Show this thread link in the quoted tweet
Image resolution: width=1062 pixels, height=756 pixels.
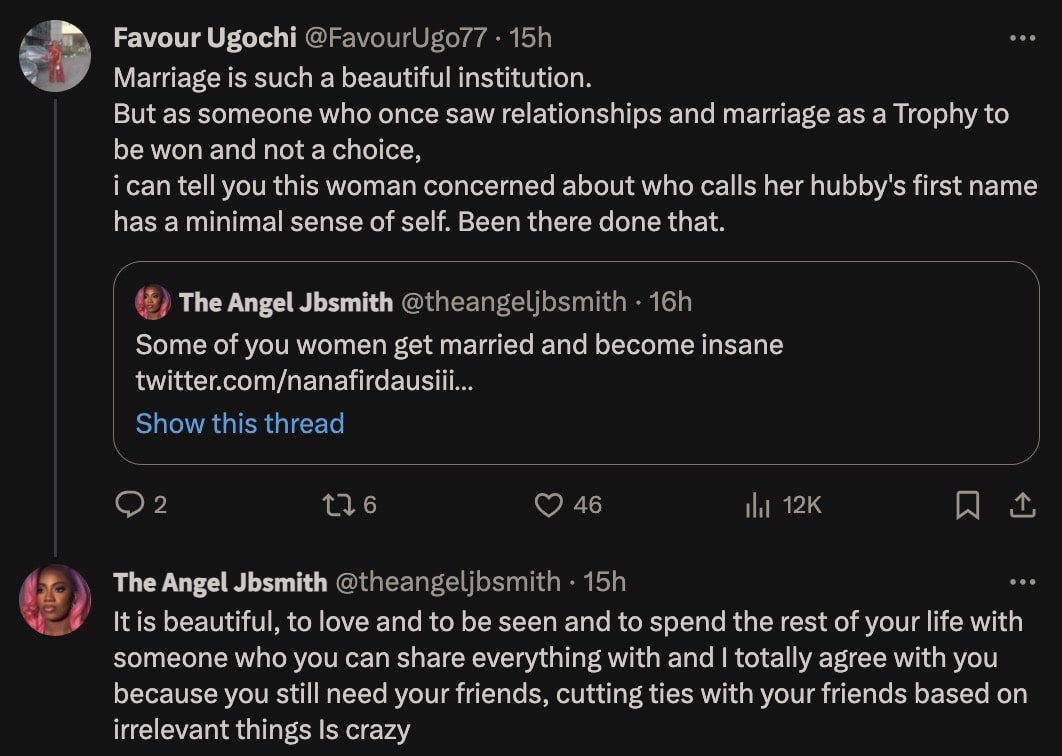coord(238,423)
